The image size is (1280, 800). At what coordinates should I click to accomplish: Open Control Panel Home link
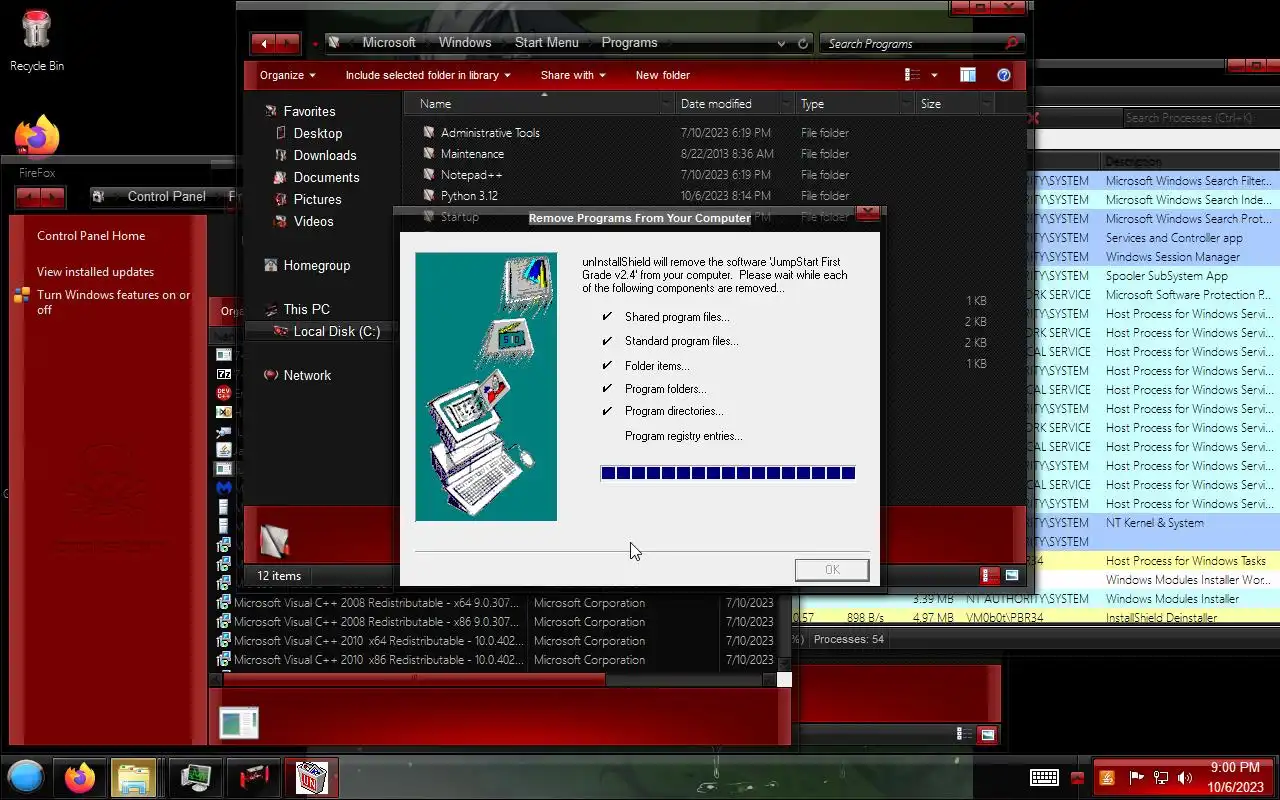[91, 236]
